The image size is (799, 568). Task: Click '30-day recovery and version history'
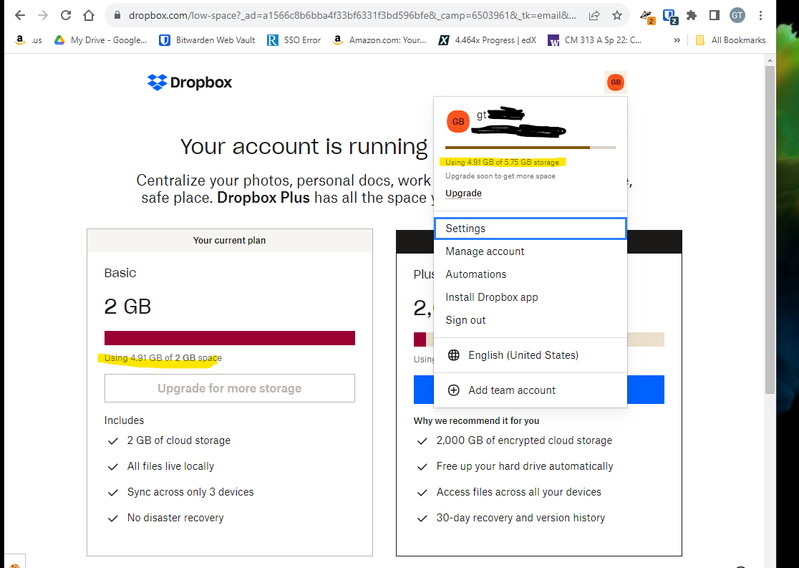click(521, 518)
